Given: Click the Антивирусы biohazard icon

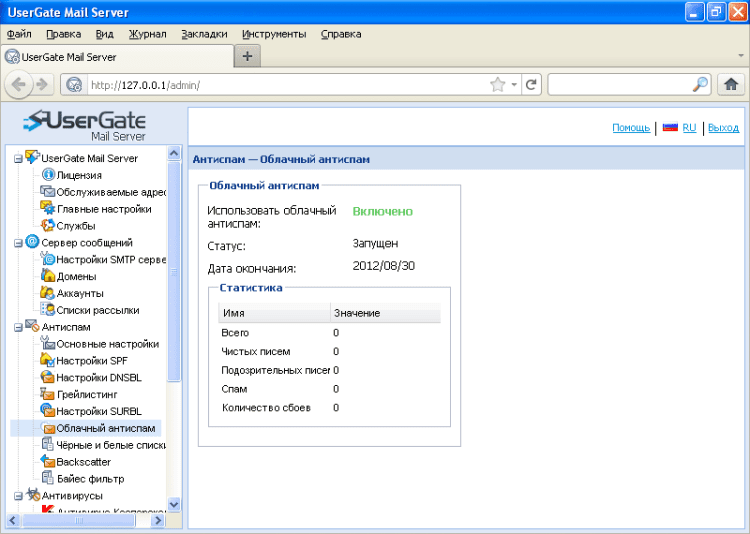Looking at the screenshot, I should 33,495.
